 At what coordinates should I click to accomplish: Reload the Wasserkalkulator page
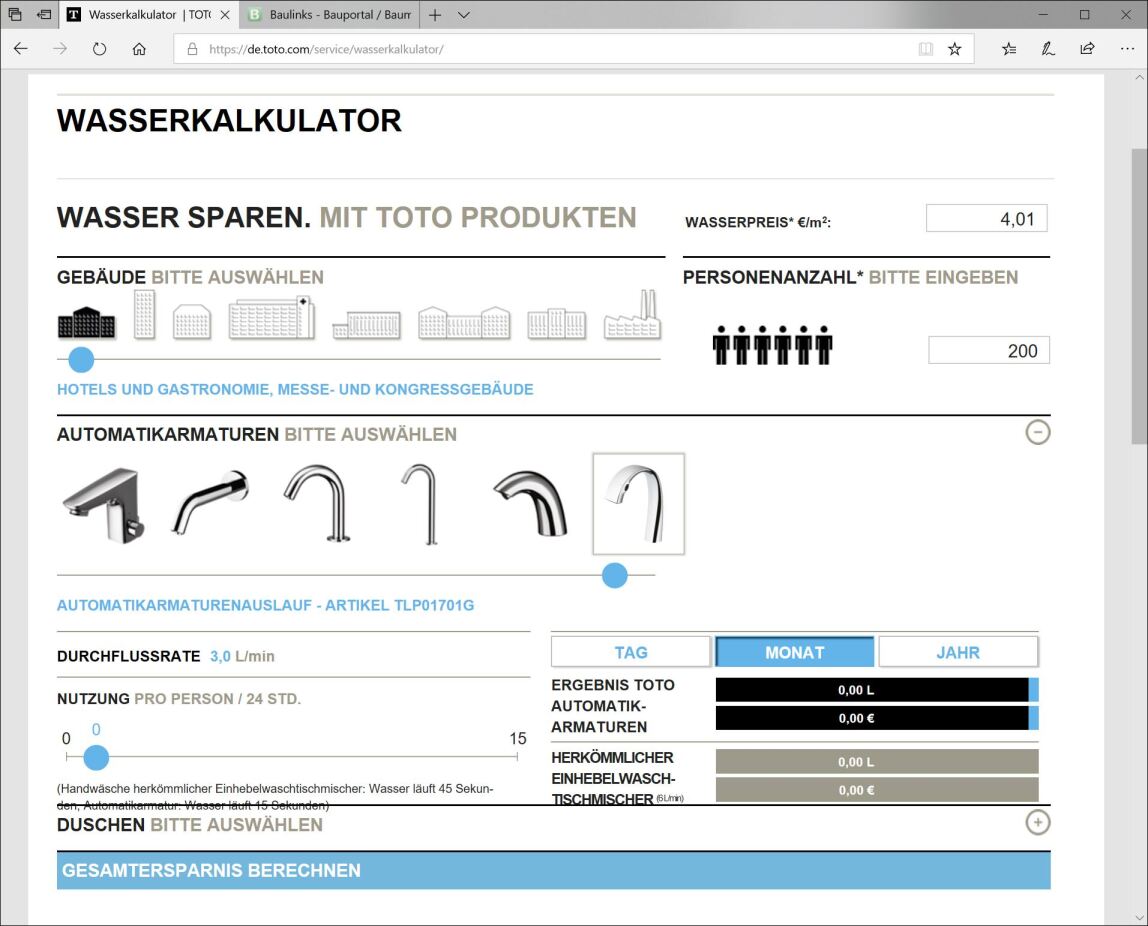(x=100, y=49)
